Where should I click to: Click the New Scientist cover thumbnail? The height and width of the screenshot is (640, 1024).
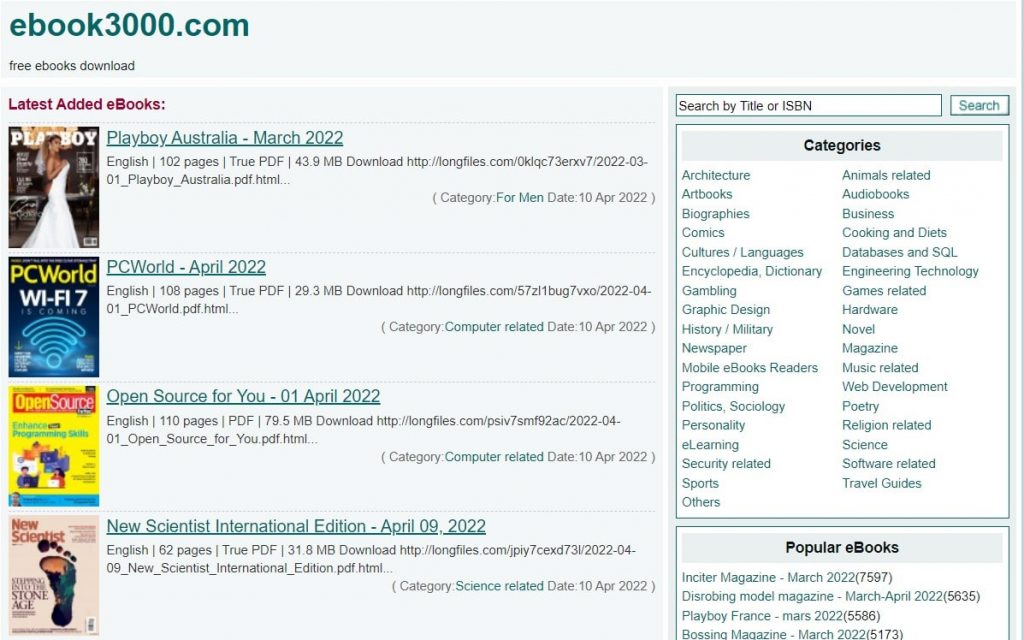pyautogui.click(x=54, y=575)
